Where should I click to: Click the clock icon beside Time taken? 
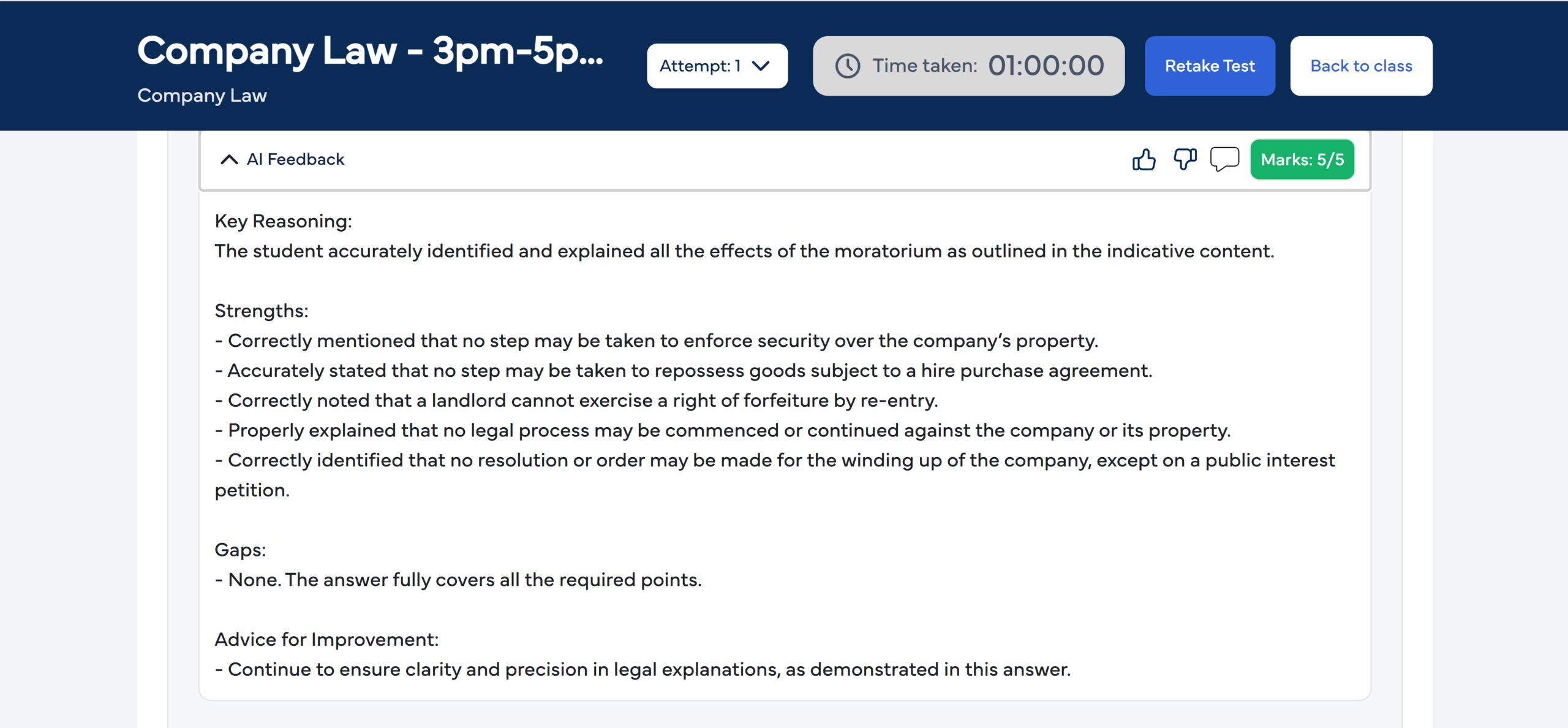click(x=848, y=66)
